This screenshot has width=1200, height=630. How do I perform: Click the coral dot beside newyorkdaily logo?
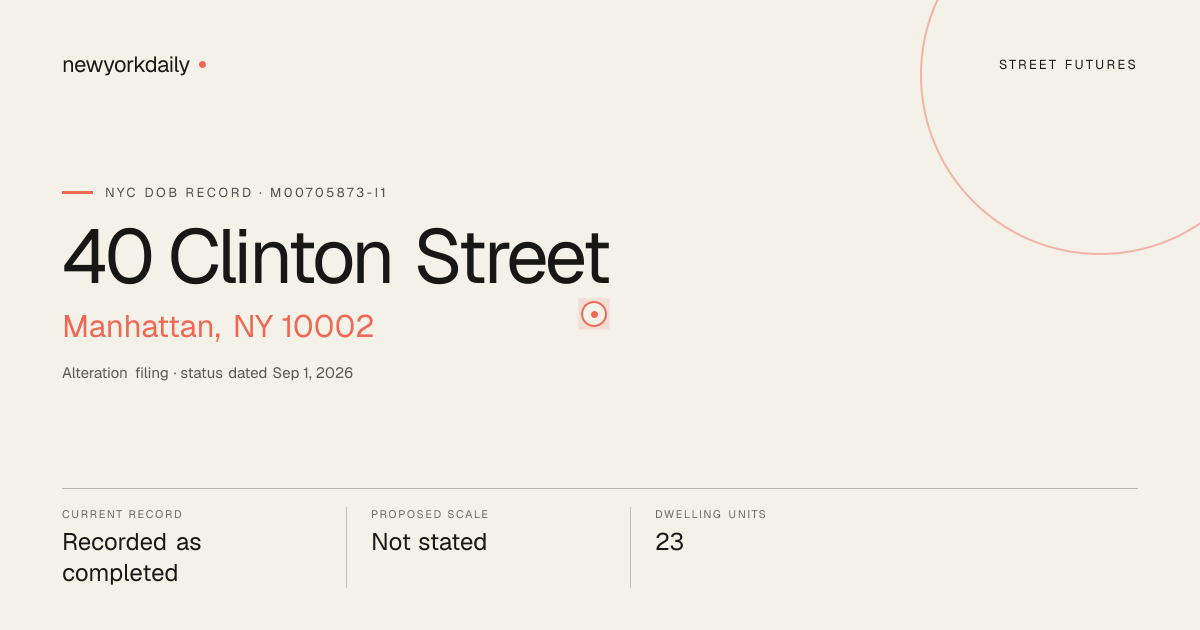[x=202, y=64]
